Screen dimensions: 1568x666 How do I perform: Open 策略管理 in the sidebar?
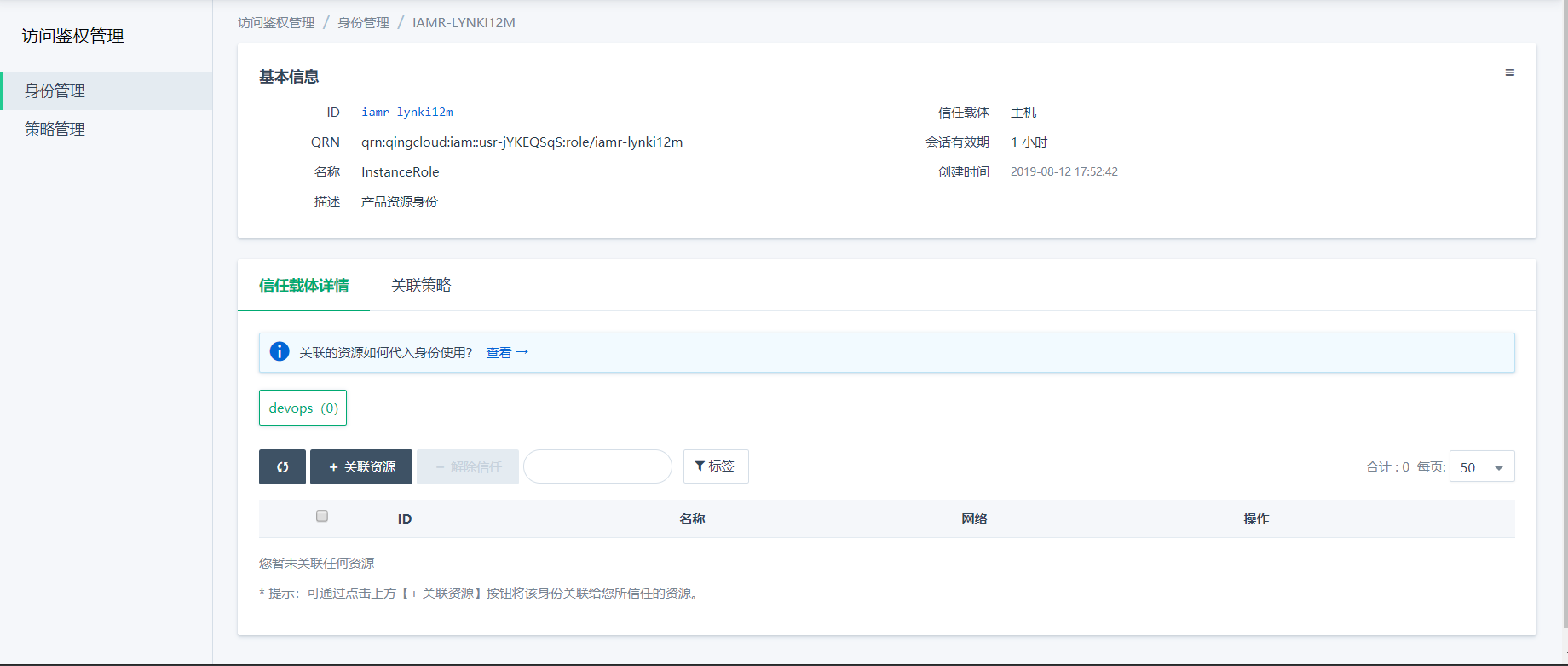coord(55,130)
